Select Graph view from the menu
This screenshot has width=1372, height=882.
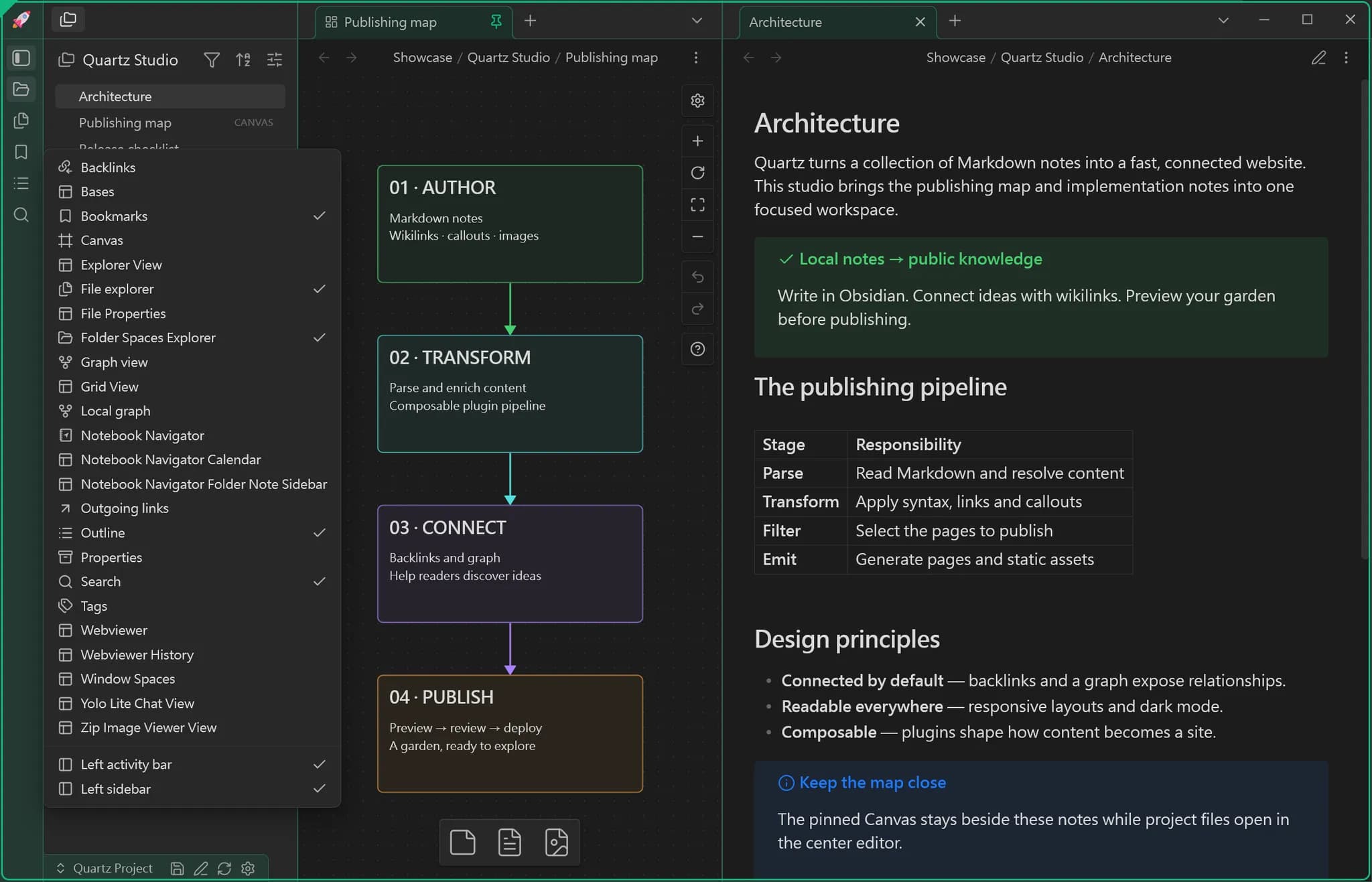tap(192, 362)
